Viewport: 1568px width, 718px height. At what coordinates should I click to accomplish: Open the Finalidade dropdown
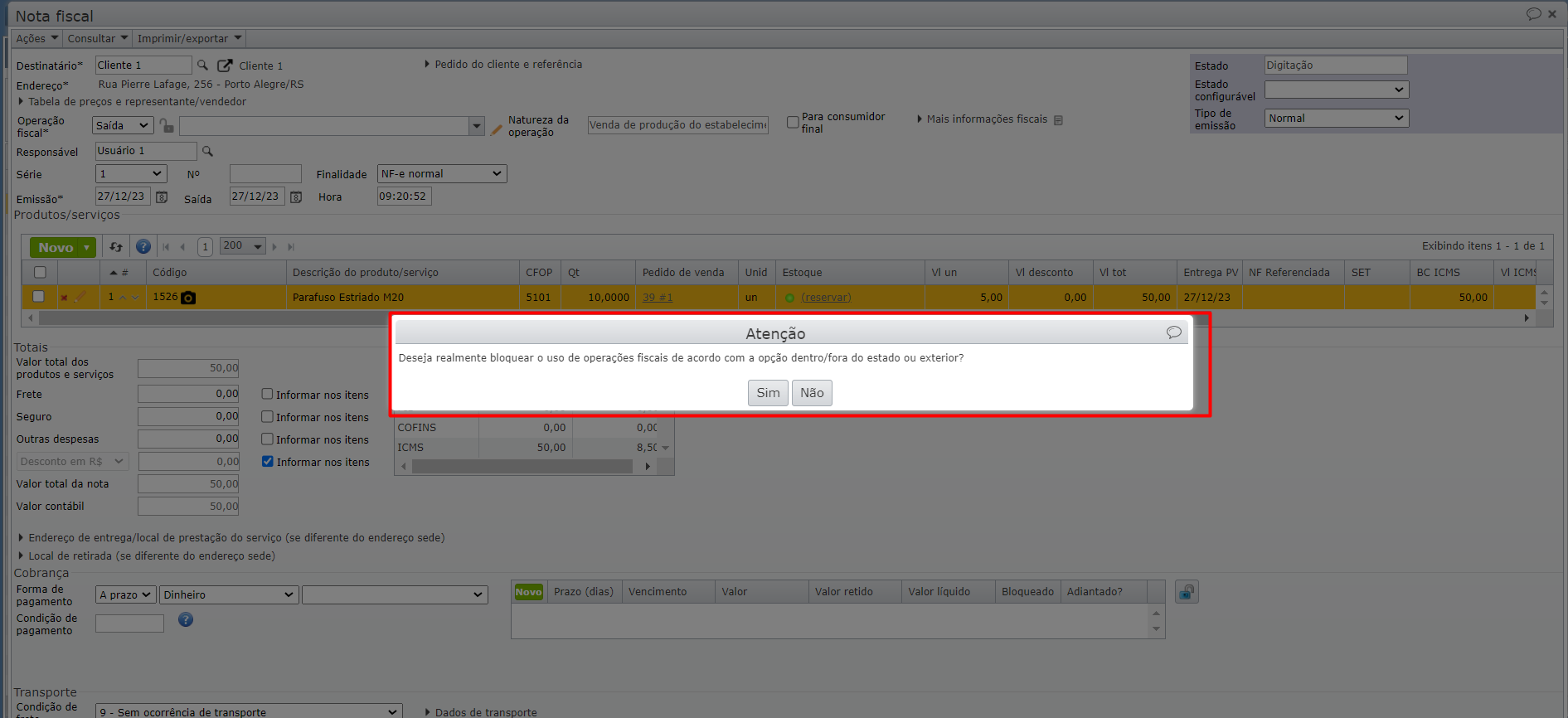pyautogui.click(x=442, y=174)
